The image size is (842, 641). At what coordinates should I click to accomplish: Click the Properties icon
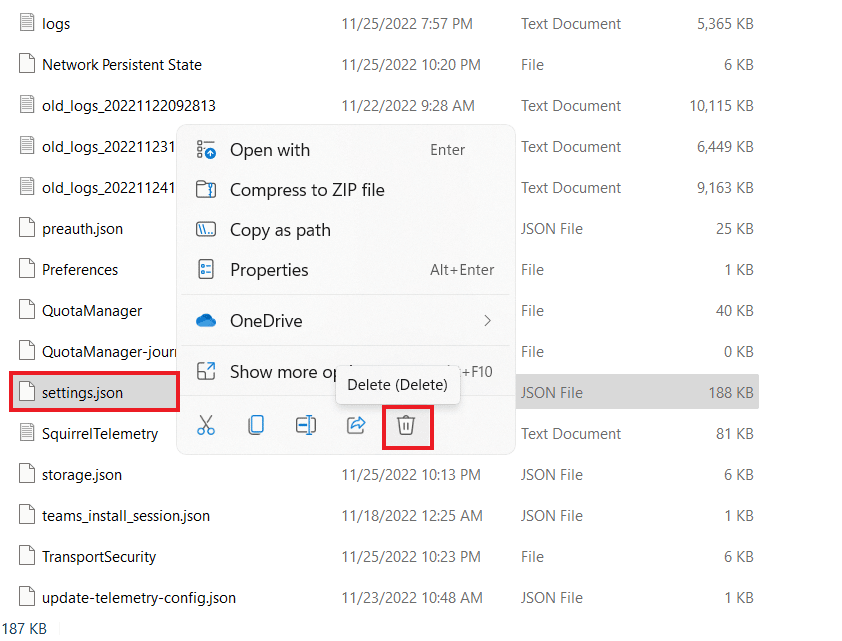tap(206, 269)
